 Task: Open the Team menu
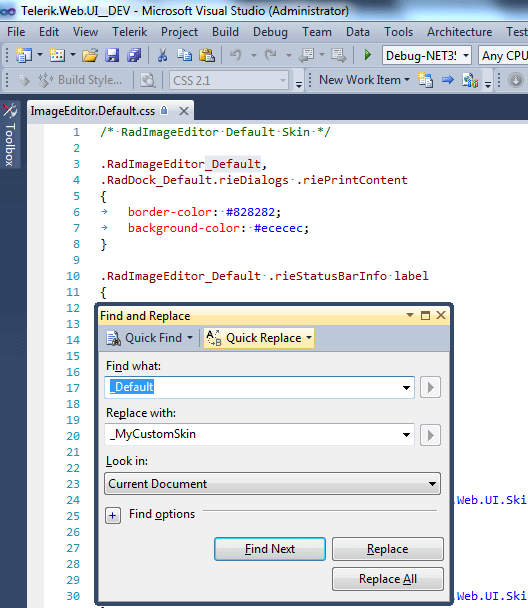pos(317,32)
